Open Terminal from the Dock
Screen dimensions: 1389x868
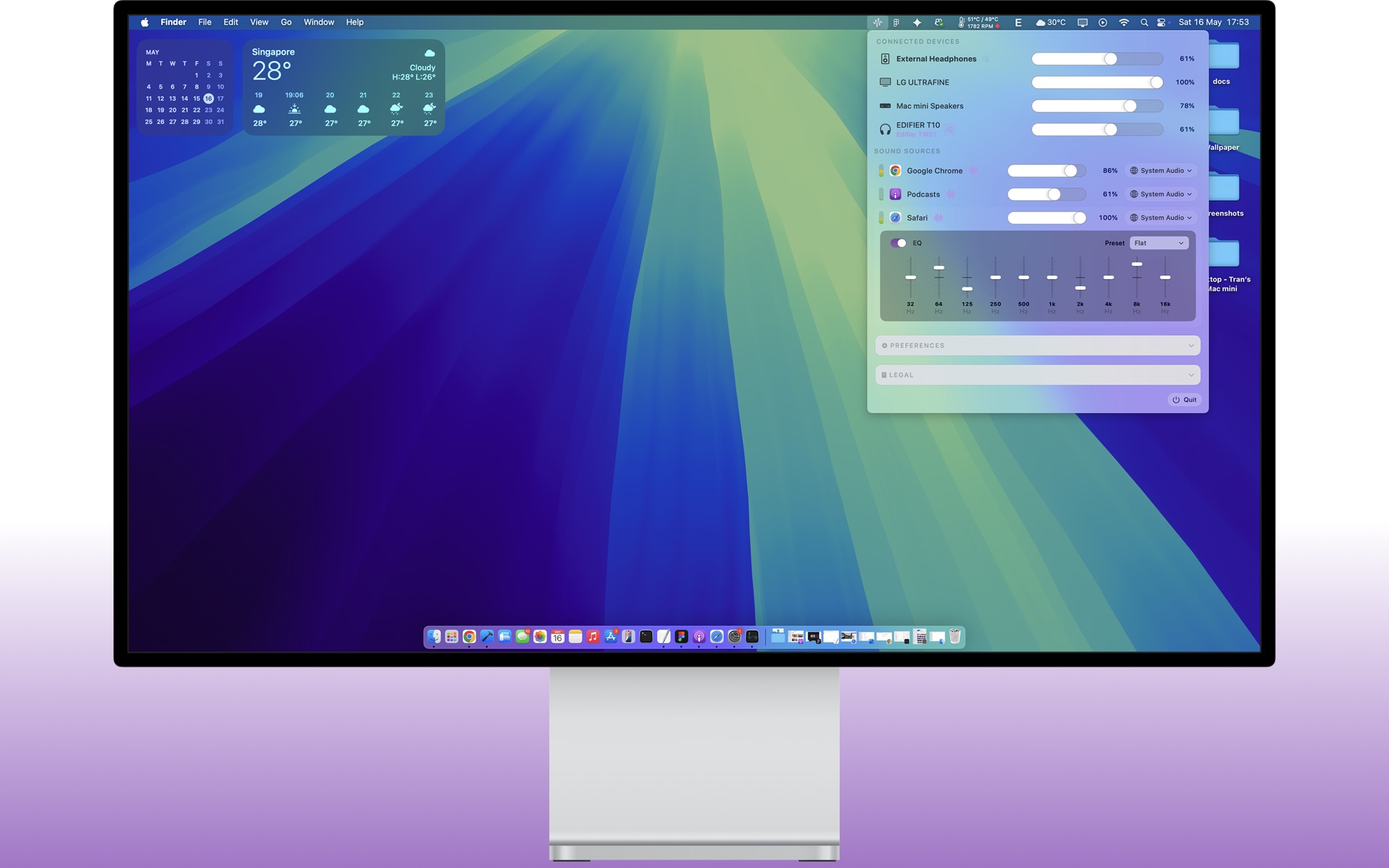pos(646,636)
